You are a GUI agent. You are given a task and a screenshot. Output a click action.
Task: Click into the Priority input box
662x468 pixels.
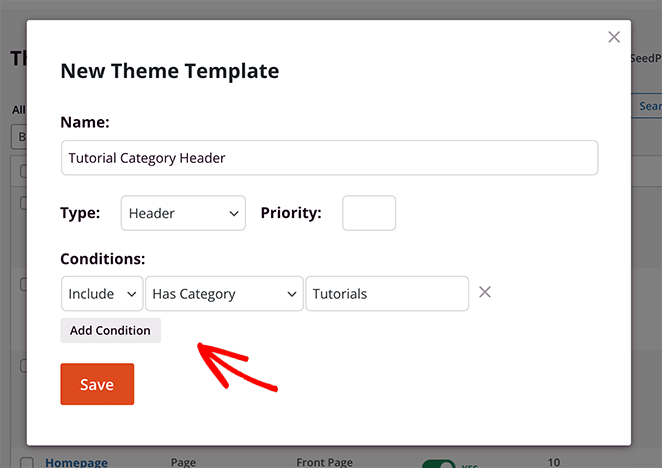pos(369,213)
